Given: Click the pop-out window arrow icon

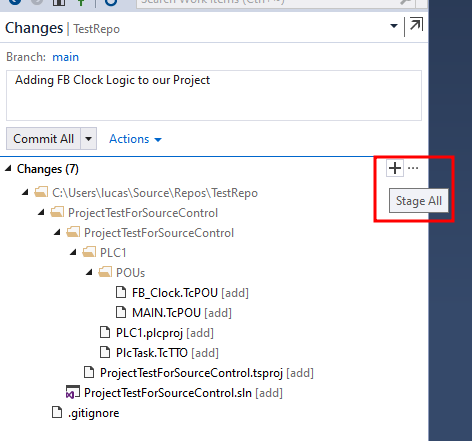Looking at the screenshot, I should [x=416, y=25].
